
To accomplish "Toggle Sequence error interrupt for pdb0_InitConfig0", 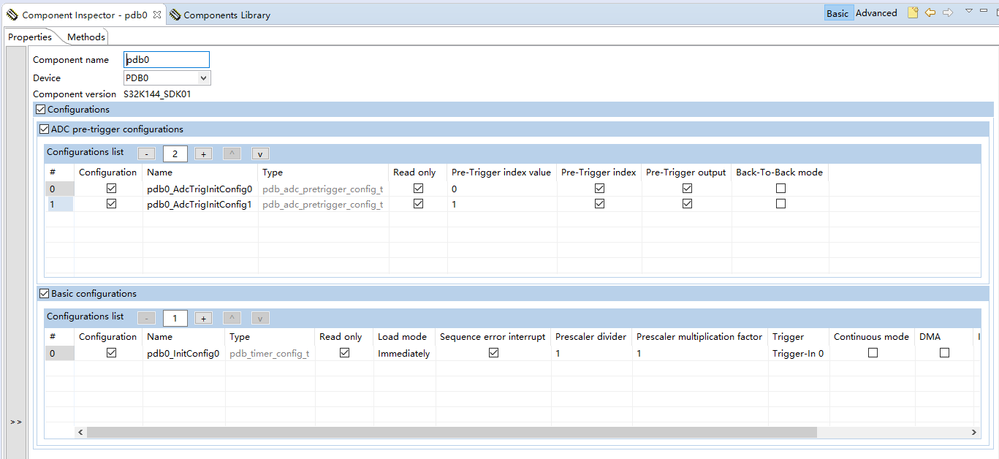I will (493, 353).
